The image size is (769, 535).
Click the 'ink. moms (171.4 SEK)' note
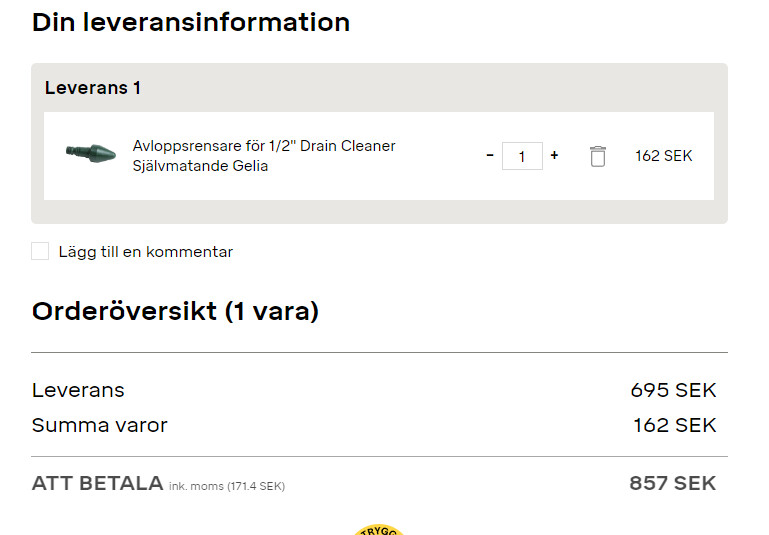(x=226, y=487)
